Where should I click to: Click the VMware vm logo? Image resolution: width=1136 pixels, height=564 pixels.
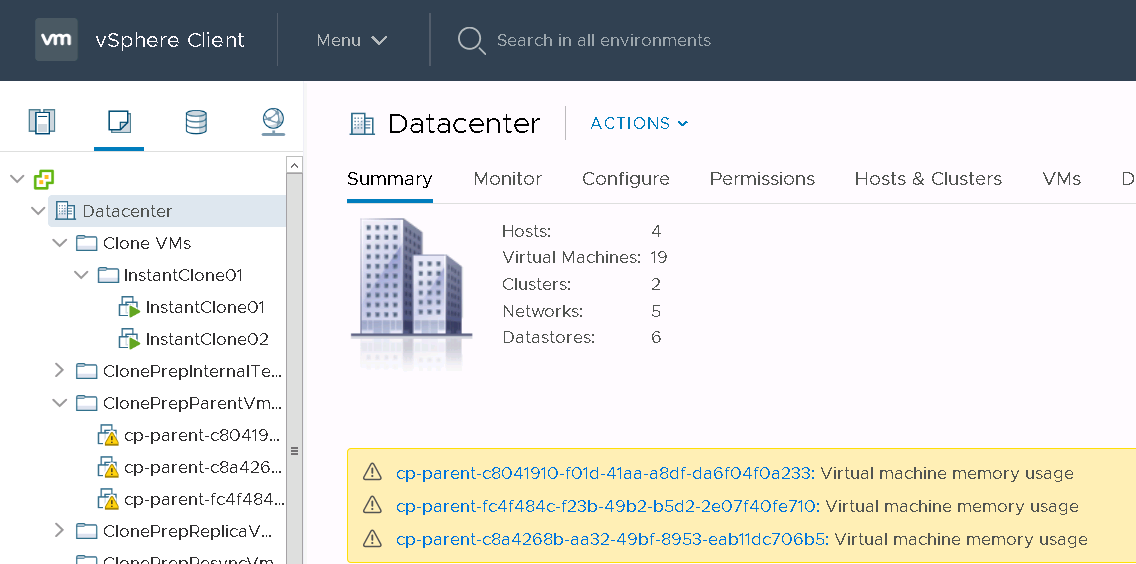pos(57,39)
